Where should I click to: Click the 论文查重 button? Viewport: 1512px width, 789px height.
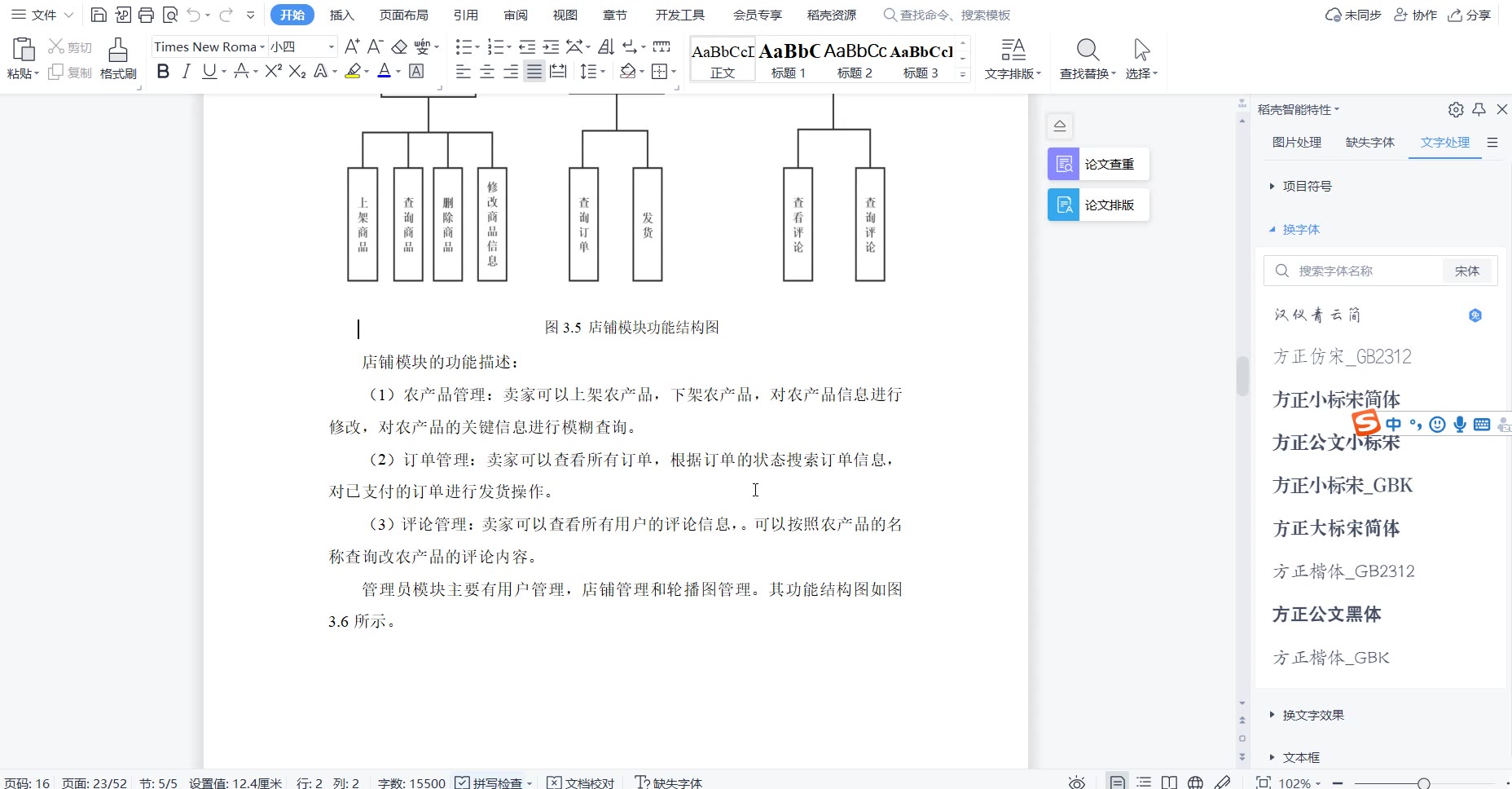(1098, 164)
